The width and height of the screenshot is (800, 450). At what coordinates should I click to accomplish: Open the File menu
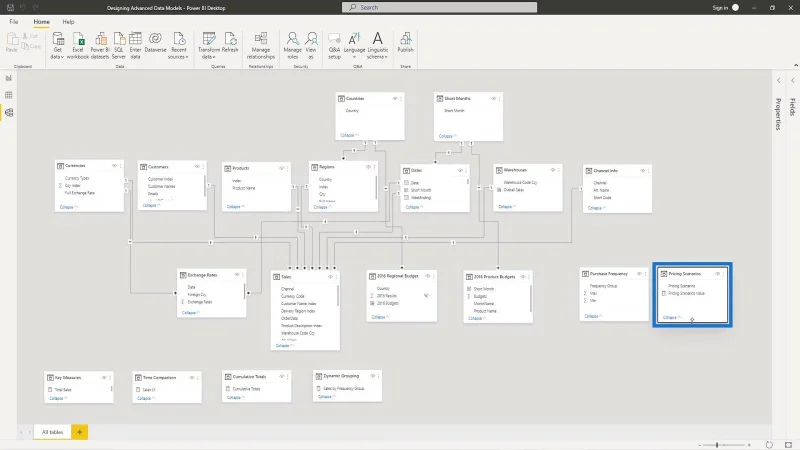[x=14, y=22]
